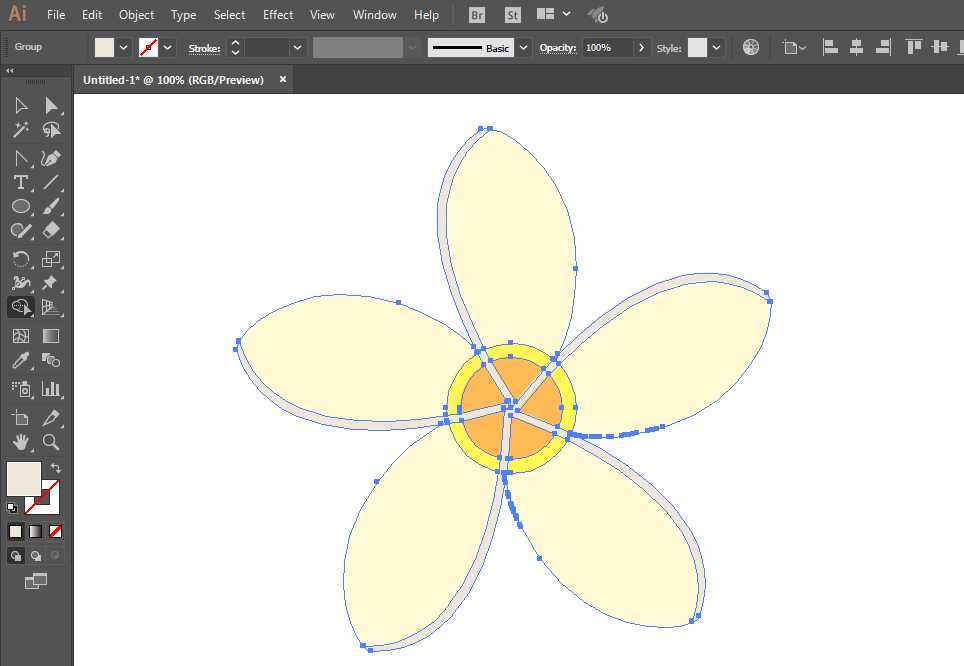Viewport: 964px width, 666px height.
Task: Select the Eyedropper tool
Action: coord(21,361)
